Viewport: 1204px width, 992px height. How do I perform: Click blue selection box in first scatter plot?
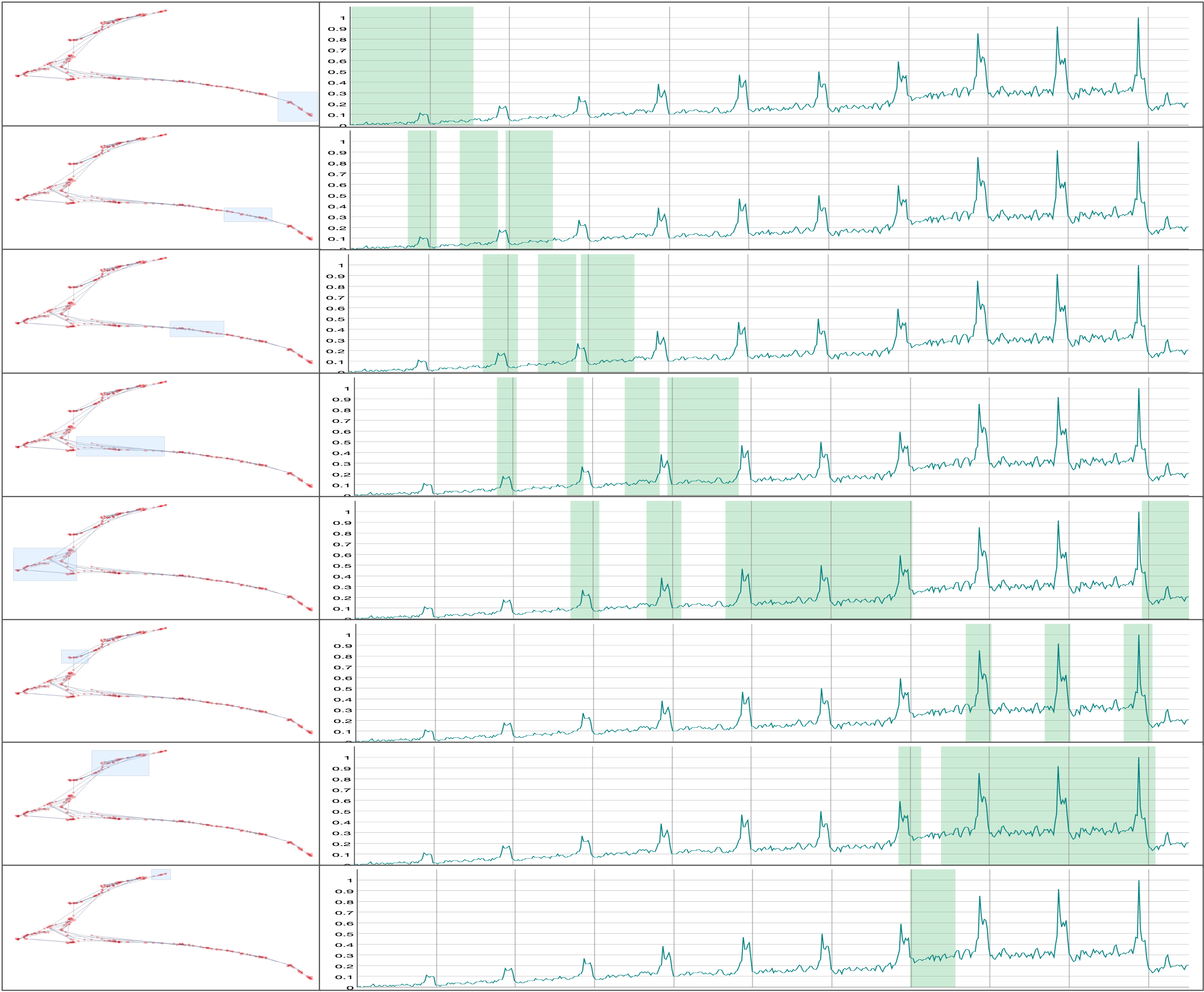point(297,107)
